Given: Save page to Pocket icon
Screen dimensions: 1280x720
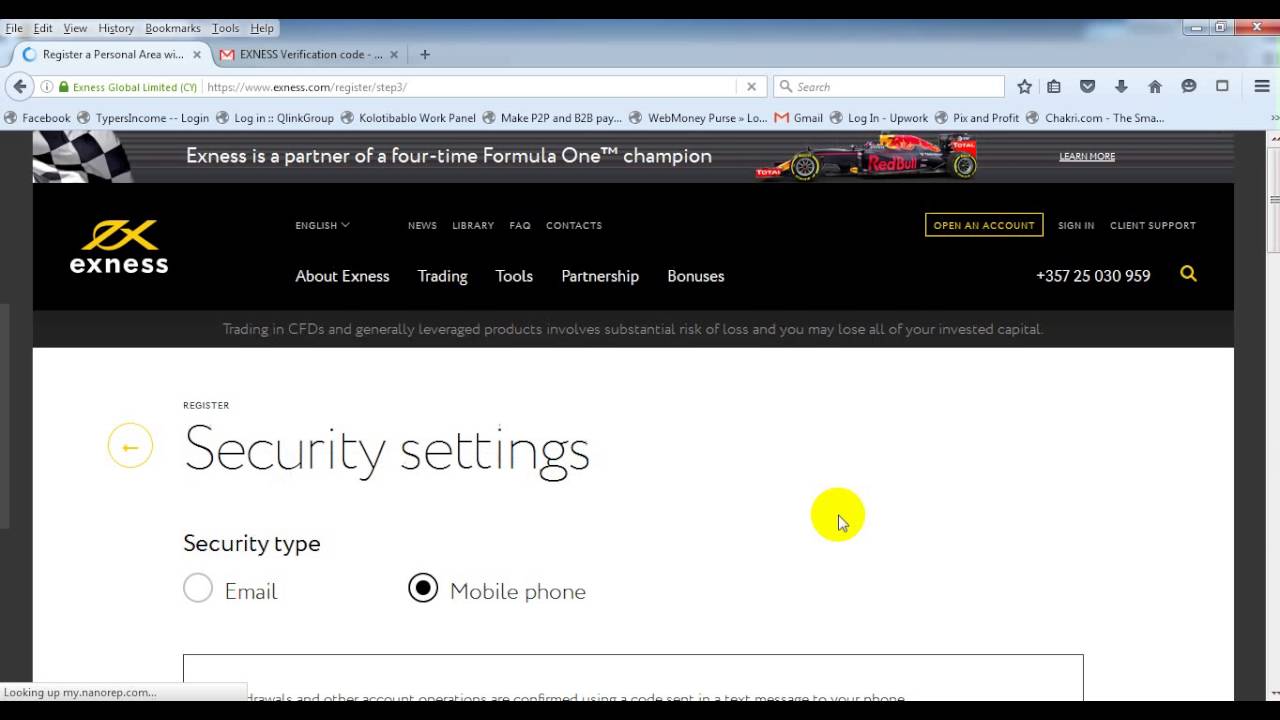Looking at the screenshot, I should (x=1088, y=87).
